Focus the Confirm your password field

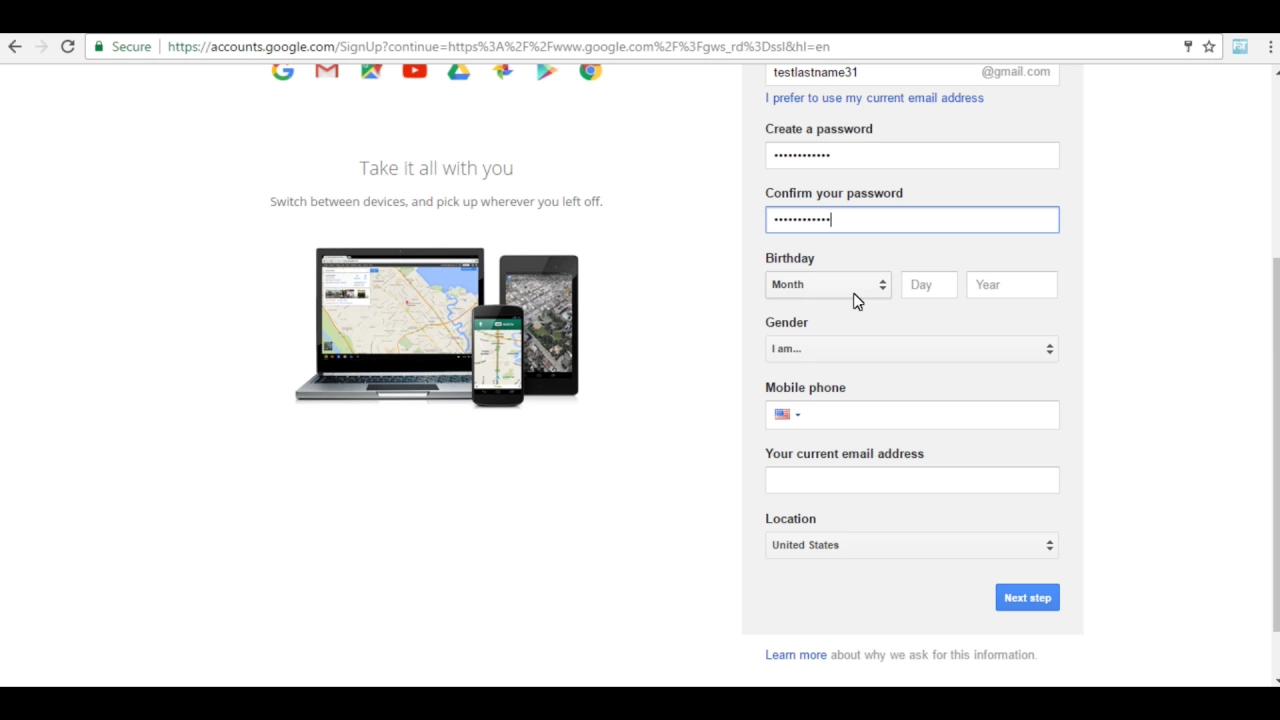[x=912, y=220]
